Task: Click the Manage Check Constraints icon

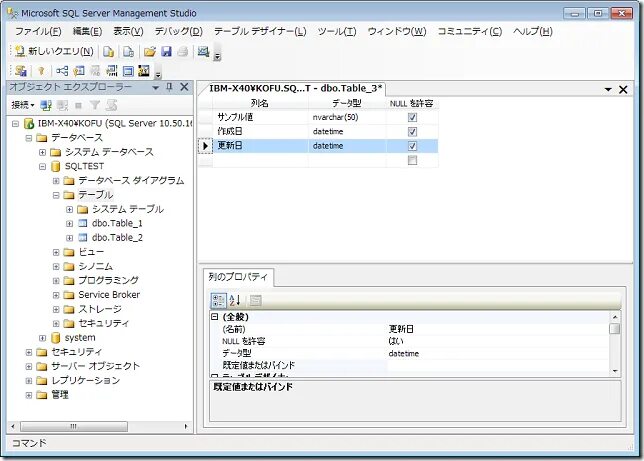Action: coord(128,71)
